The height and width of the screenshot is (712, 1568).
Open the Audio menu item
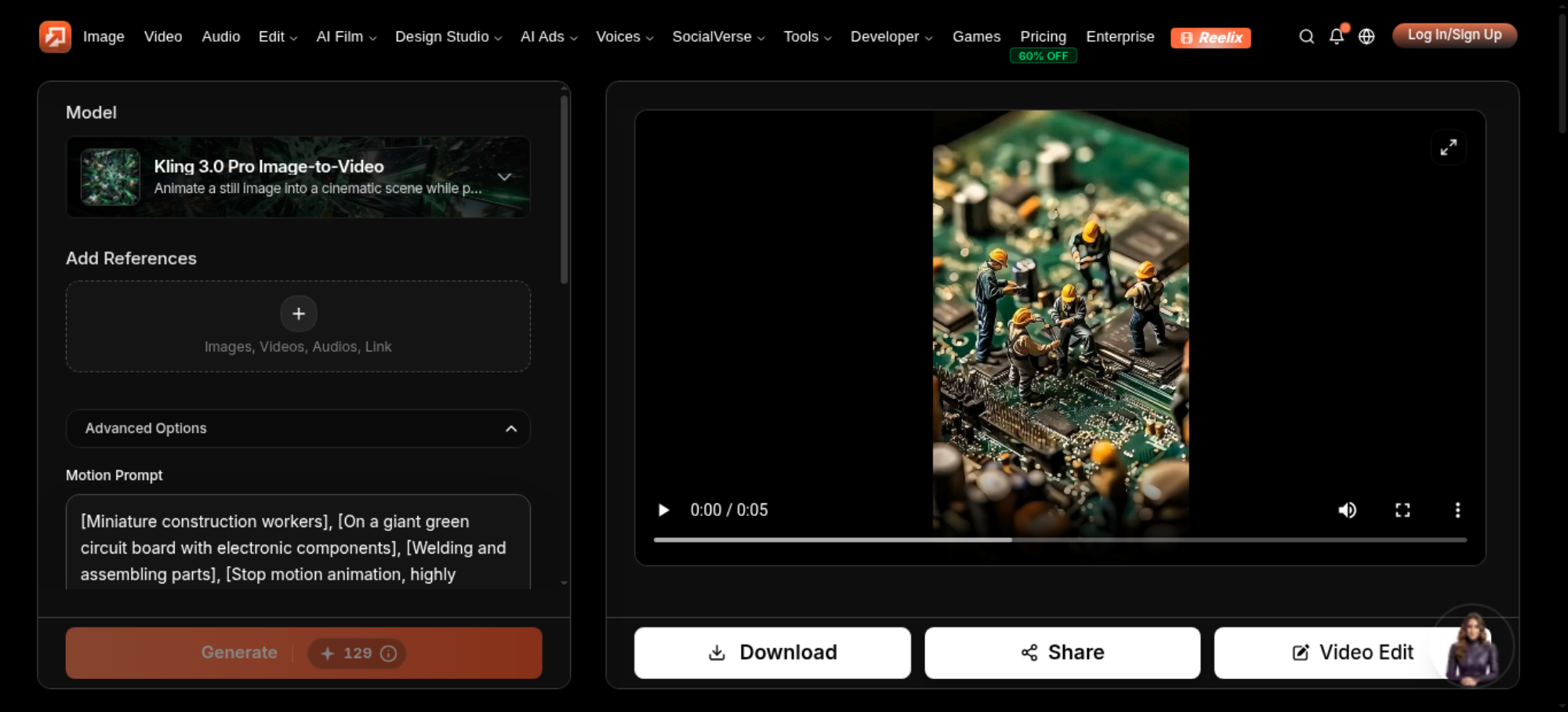click(x=221, y=37)
